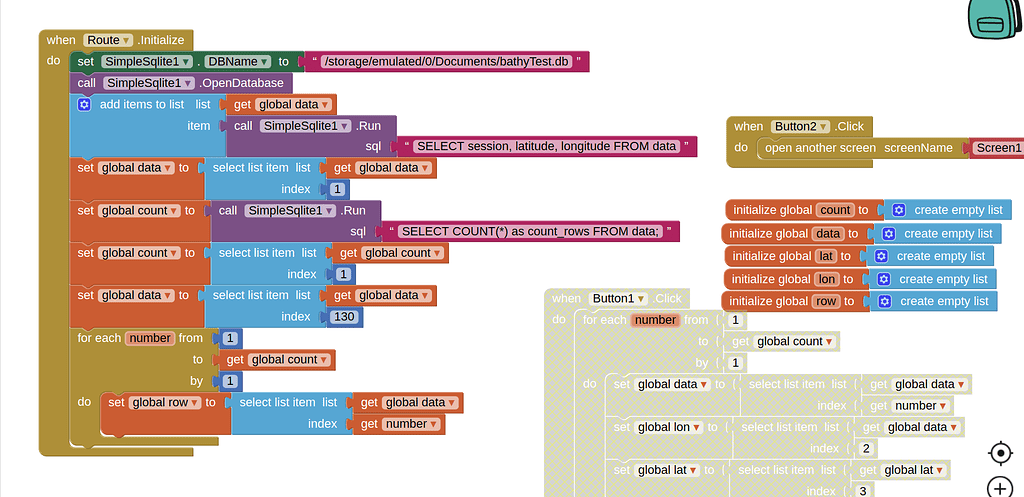Select the call SimpleSqlite1 OpenDatabase block
This screenshot has width=1024, height=497.
(x=181, y=83)
